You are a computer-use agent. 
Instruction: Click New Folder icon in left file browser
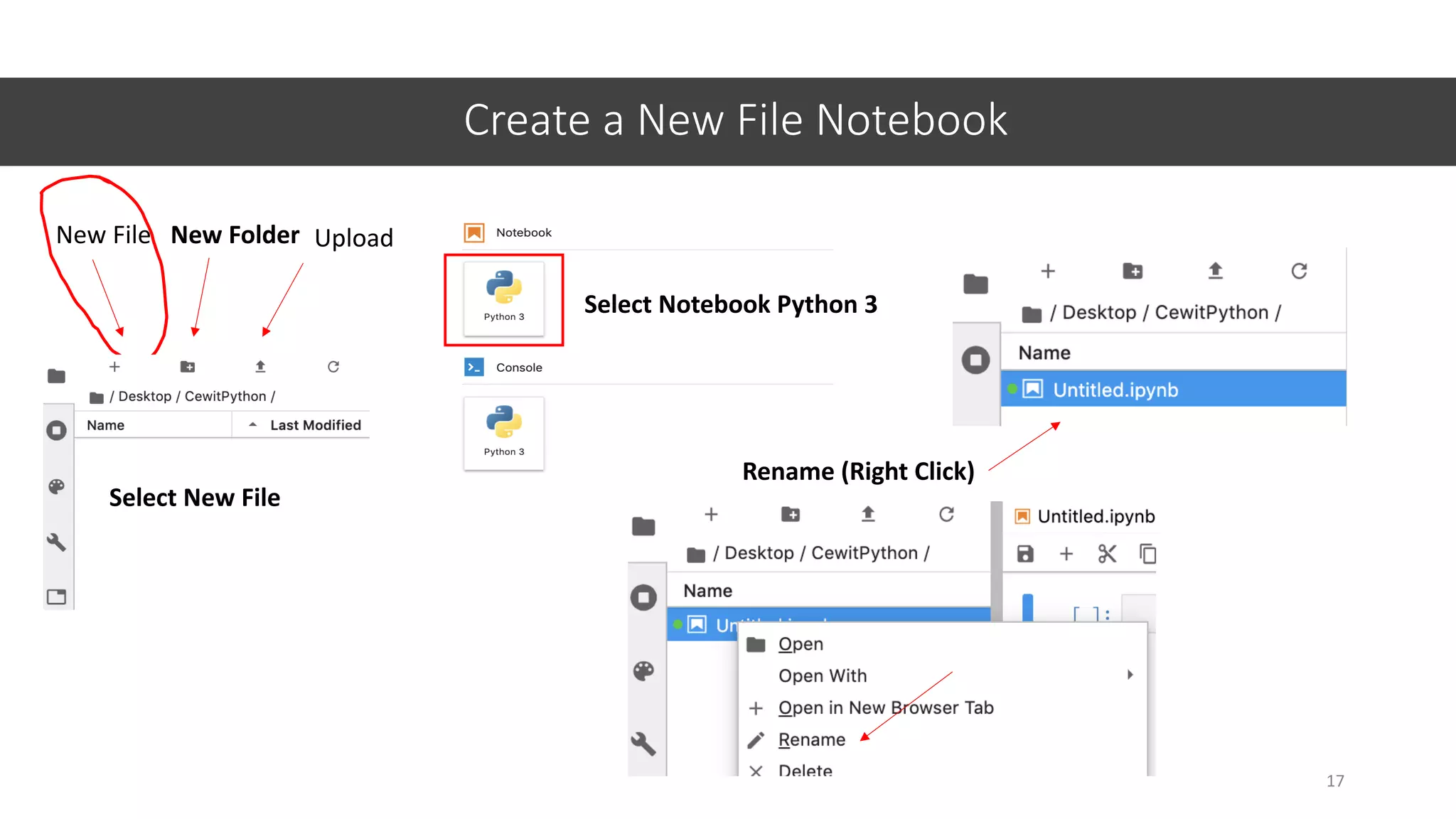point(188,367)
